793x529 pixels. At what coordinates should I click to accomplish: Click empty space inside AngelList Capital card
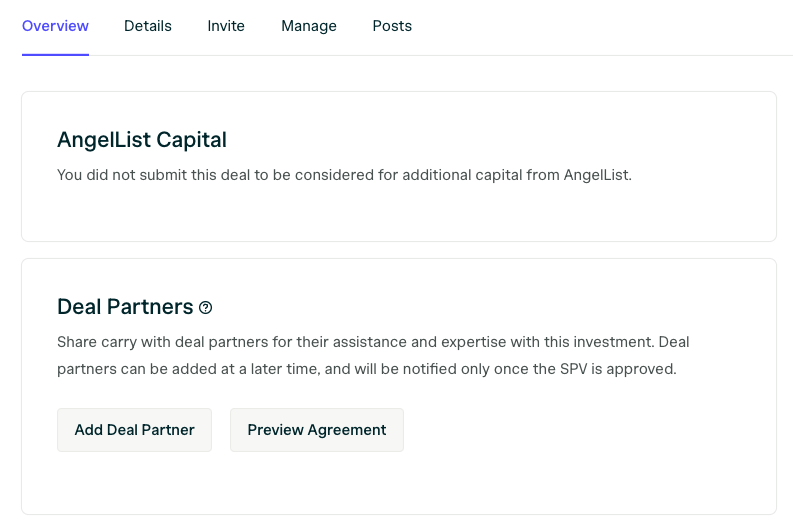tap(399, 212)
